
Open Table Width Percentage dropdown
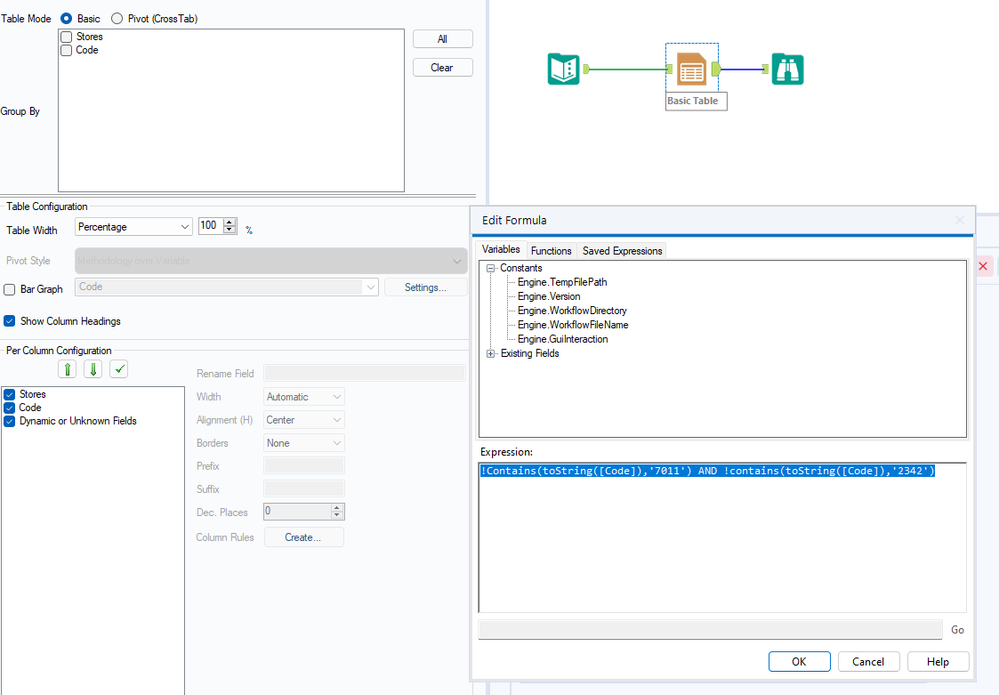click(x=134, y=227)
